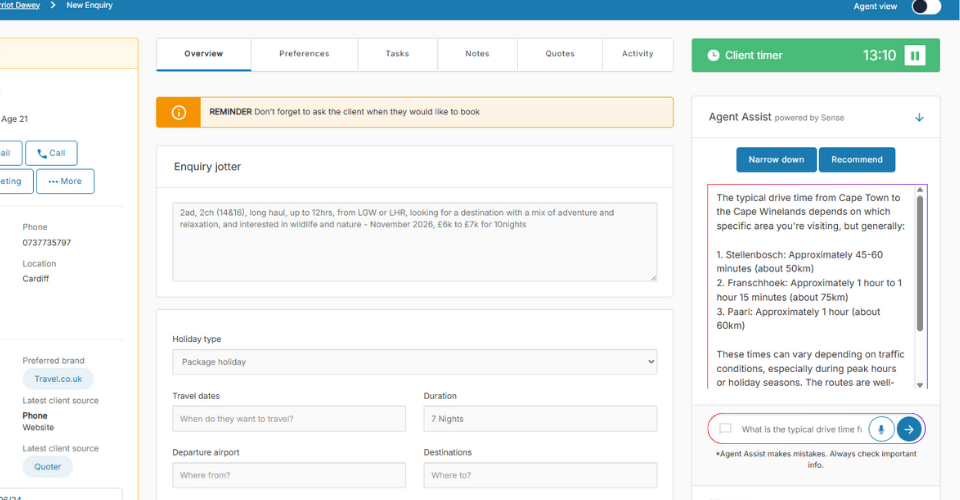Send the Agent Assist message with arrow button

click(909, 429)
